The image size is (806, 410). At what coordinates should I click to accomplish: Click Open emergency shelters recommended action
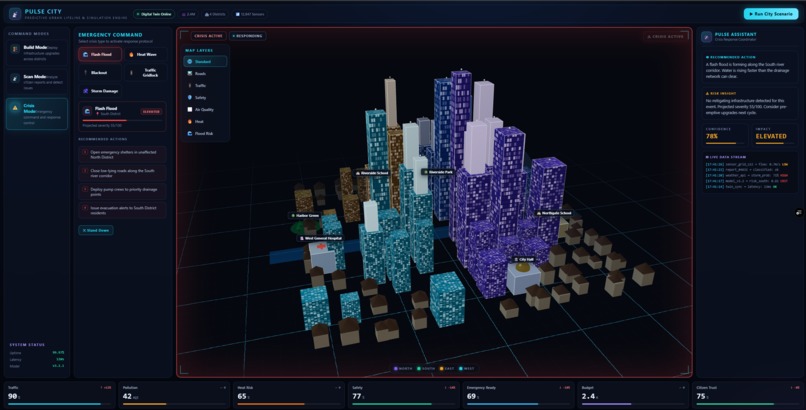coord(122,154)
